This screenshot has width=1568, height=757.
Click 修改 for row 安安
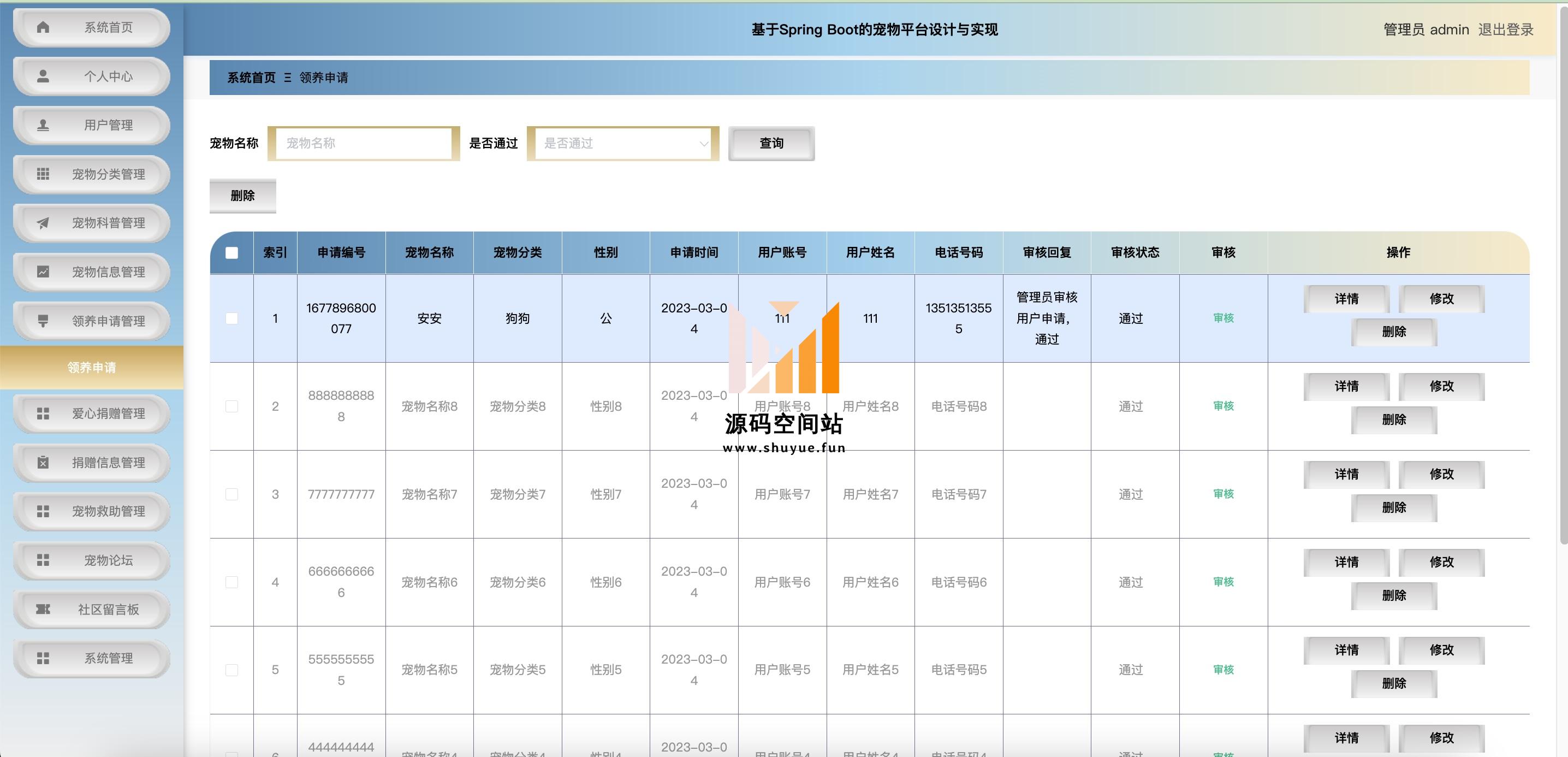(x=1441, y=299)
